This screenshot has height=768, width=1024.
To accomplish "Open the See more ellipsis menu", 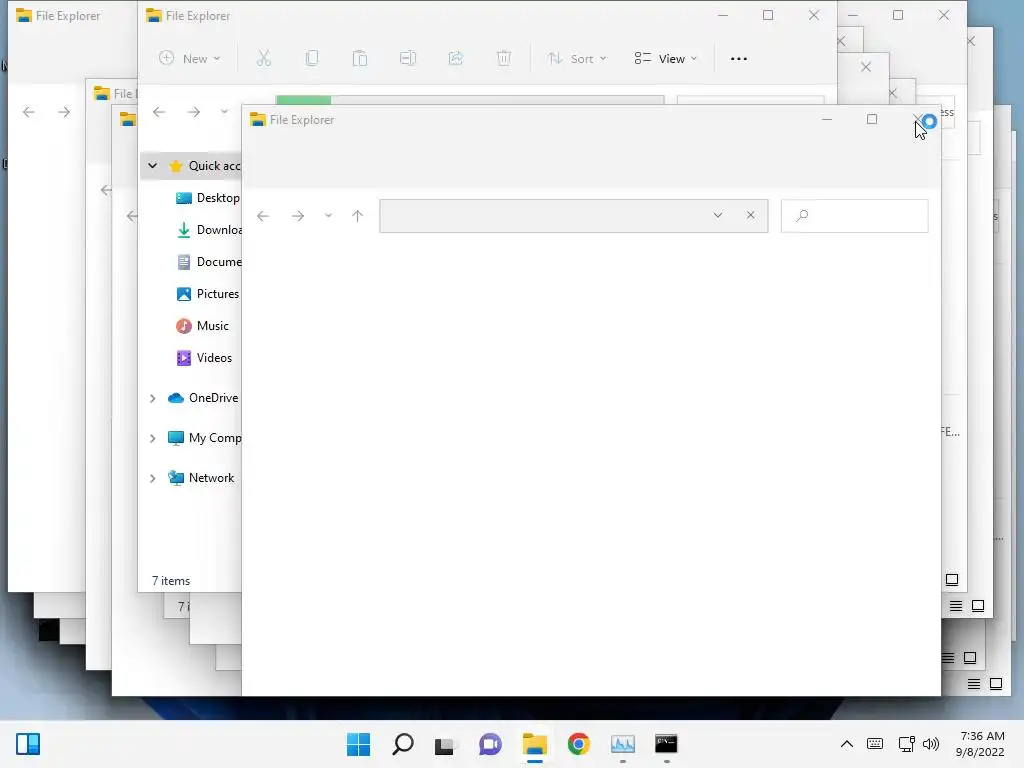I will click(x=739, y=59).
